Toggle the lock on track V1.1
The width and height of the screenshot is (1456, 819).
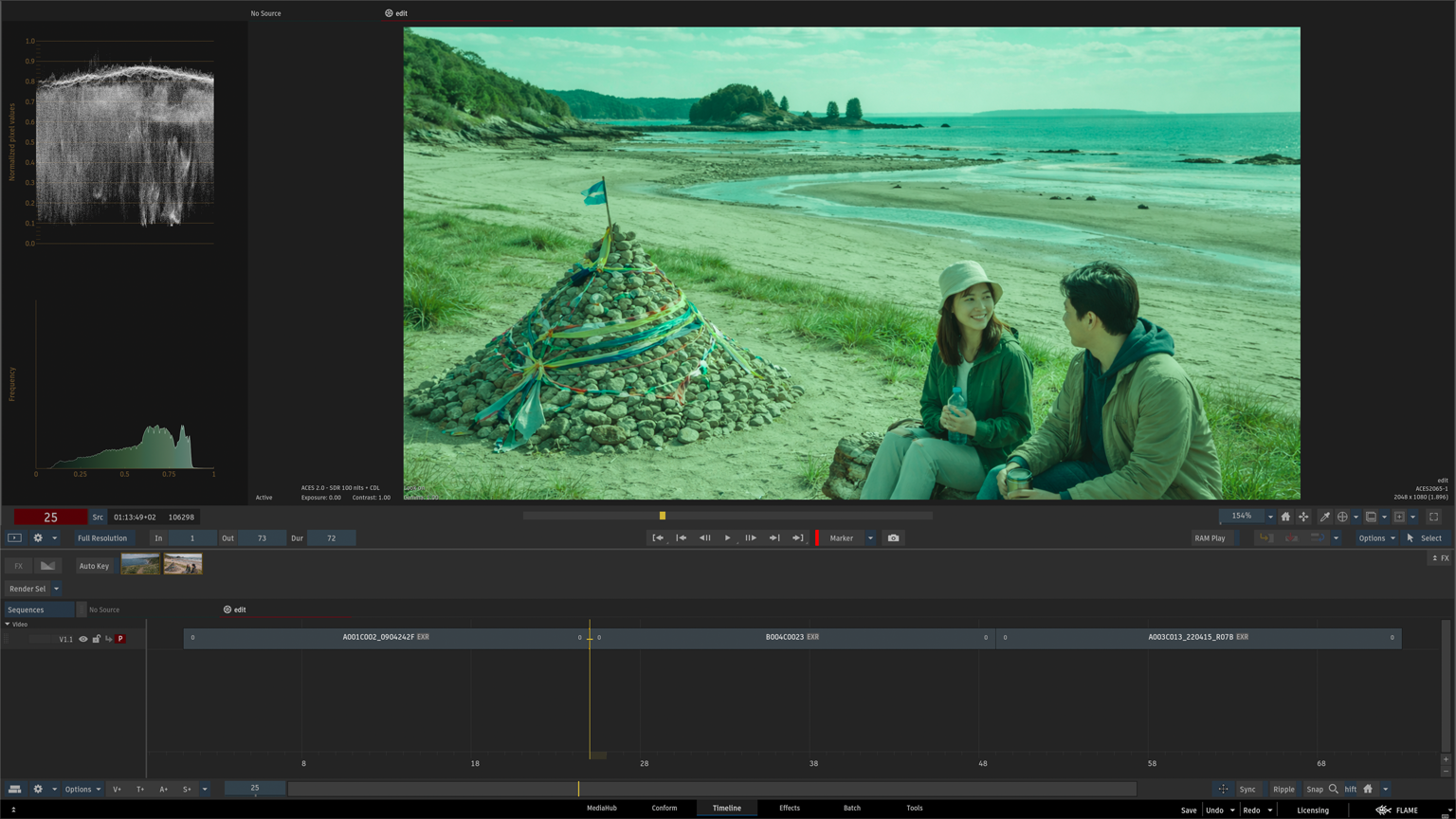(x=96, y=639)
